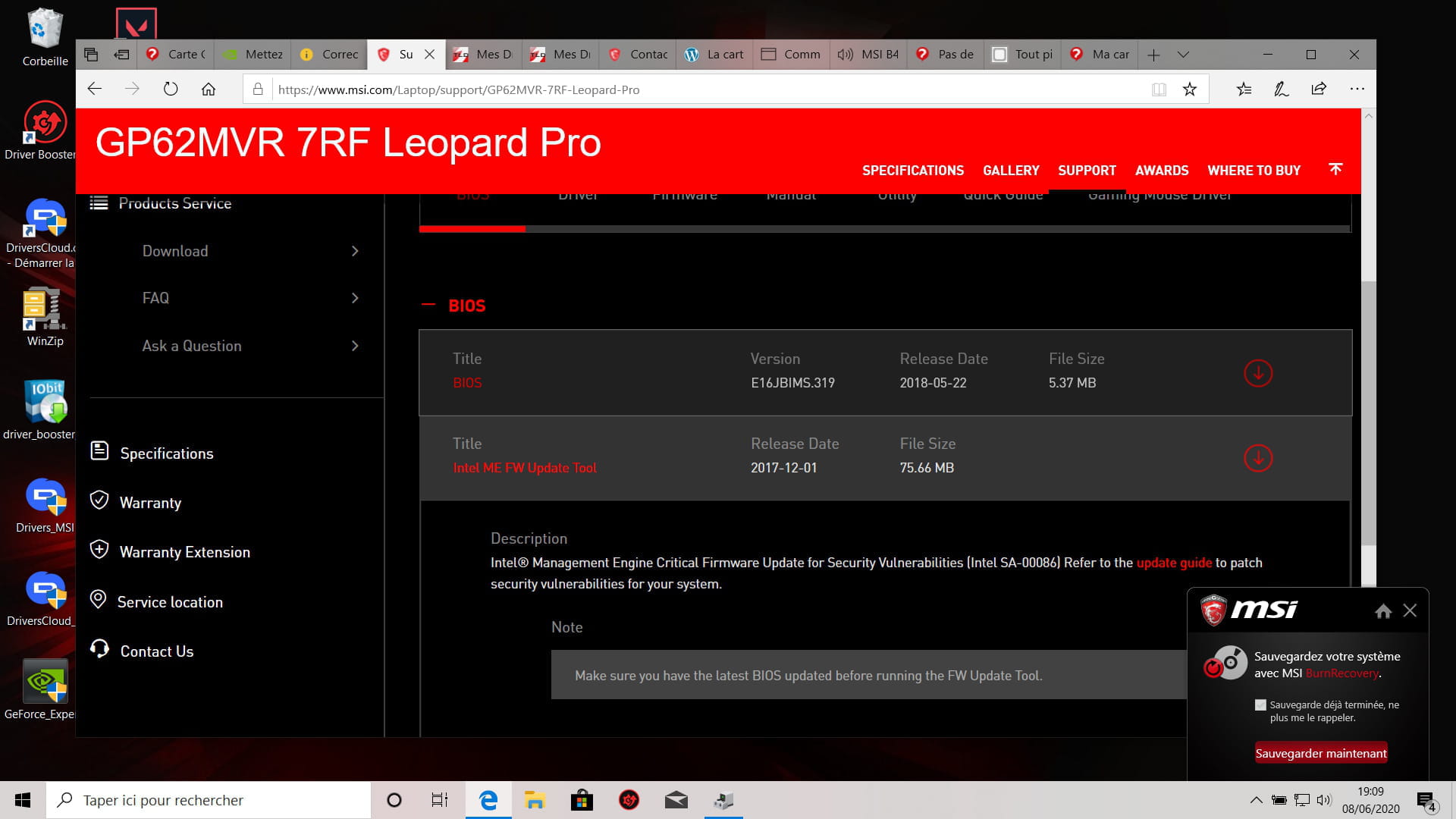The height and width of the screenshot is (819, 1456).
Task: Open Corbeille recycle bin on desktop
Action: [x=45, y=37]
